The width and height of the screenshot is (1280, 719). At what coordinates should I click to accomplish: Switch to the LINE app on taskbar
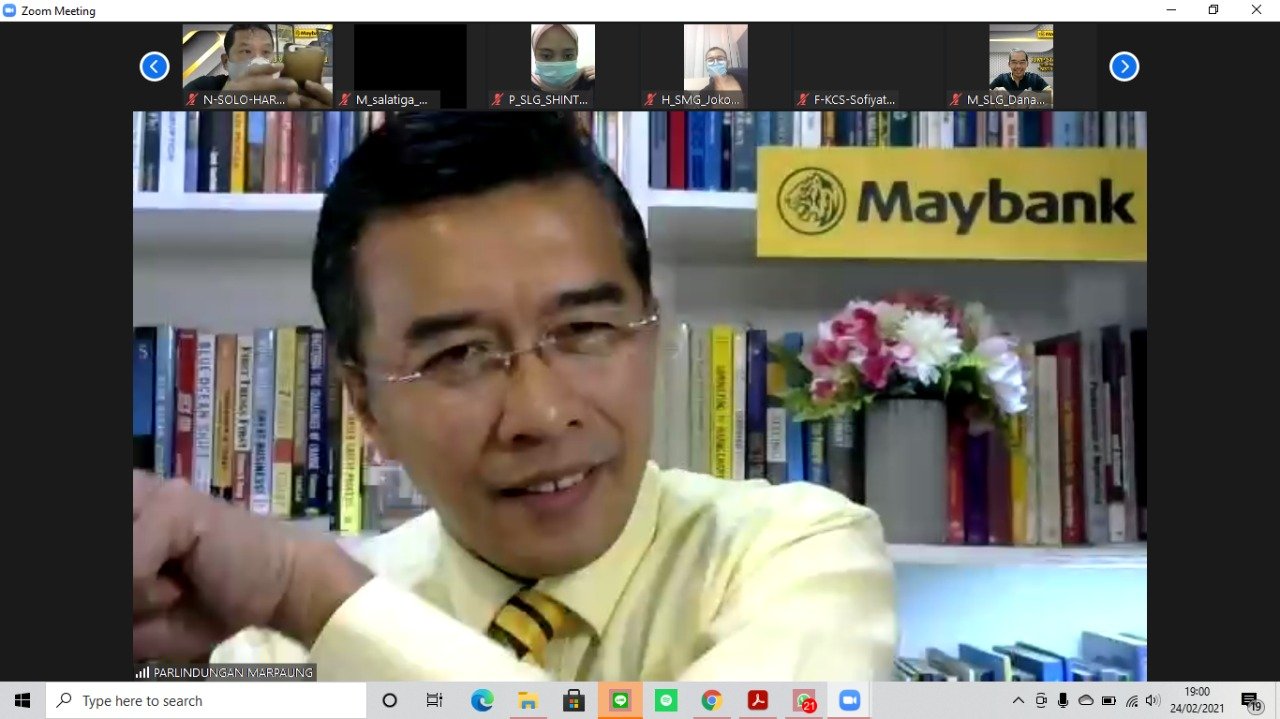pyautogui.click(x=620, y=700)
